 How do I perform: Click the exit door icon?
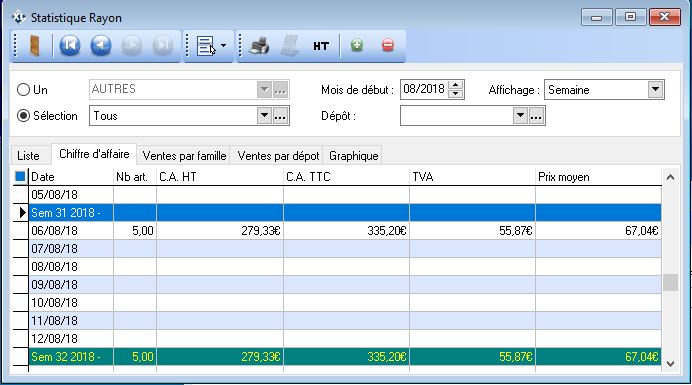coord(34,45)
